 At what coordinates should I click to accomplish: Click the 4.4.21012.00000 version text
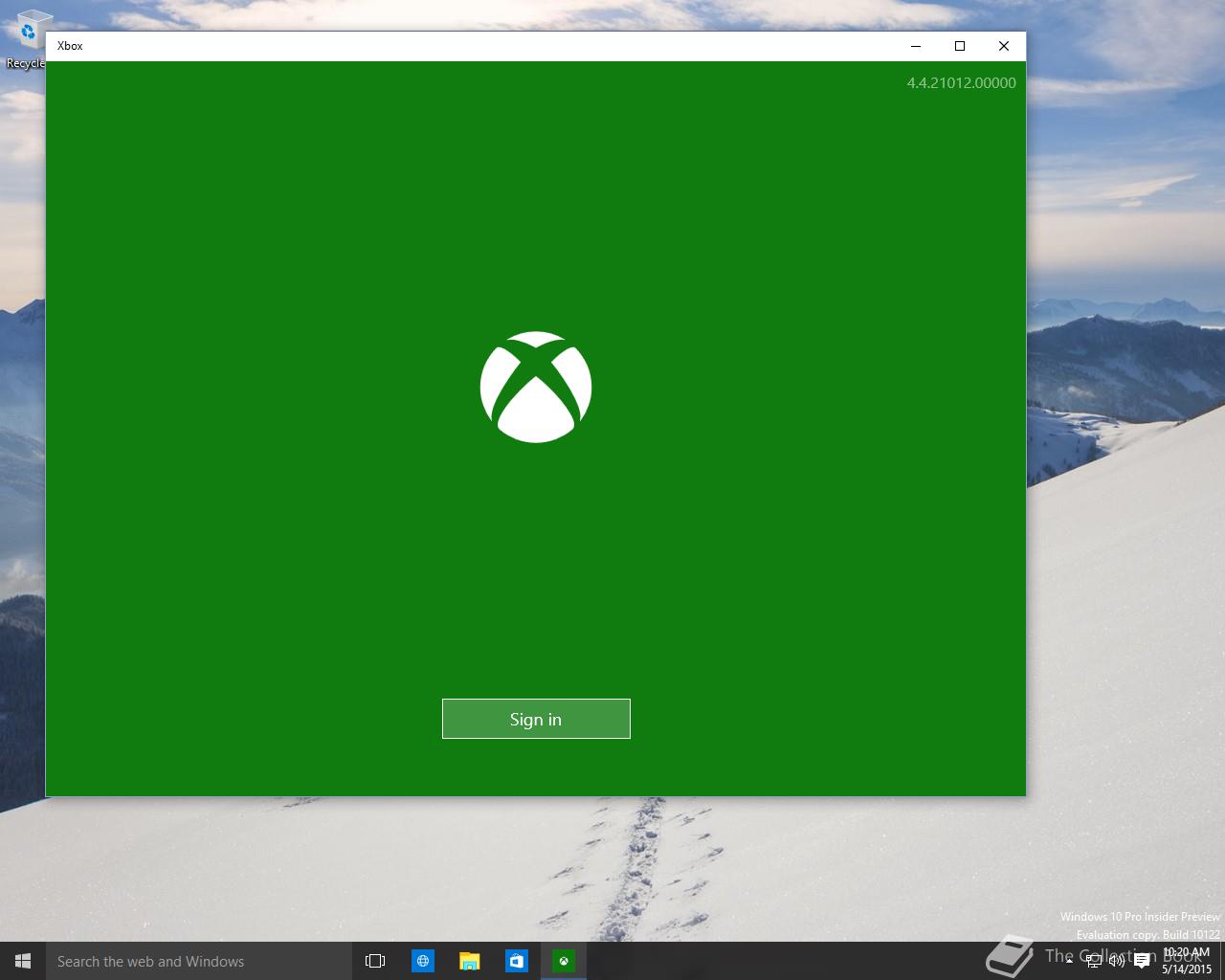pyautogui.click(x=961, y=82)
